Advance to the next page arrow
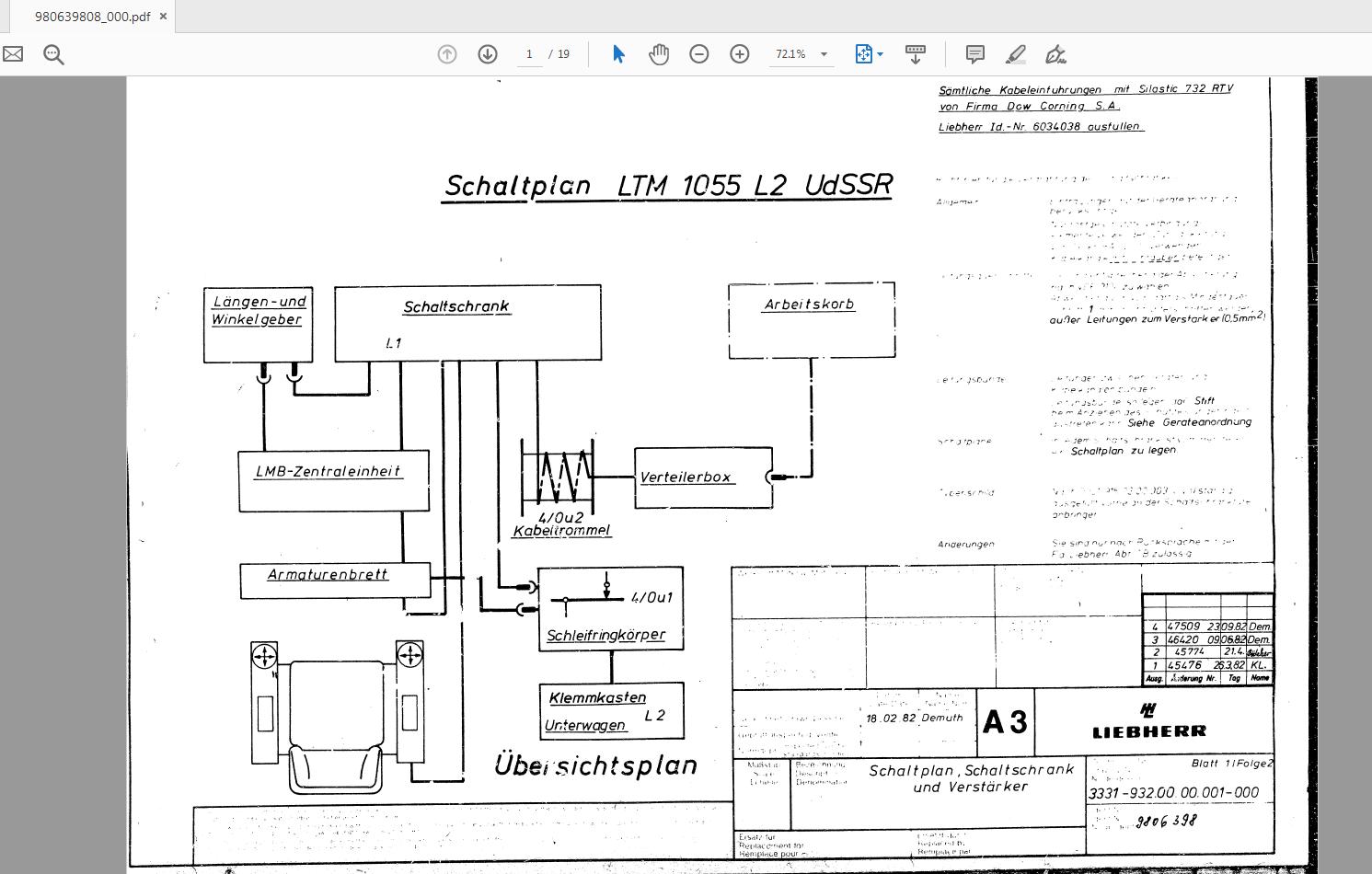Screen dimensions: 1372x874 click(x=488, y=54)
